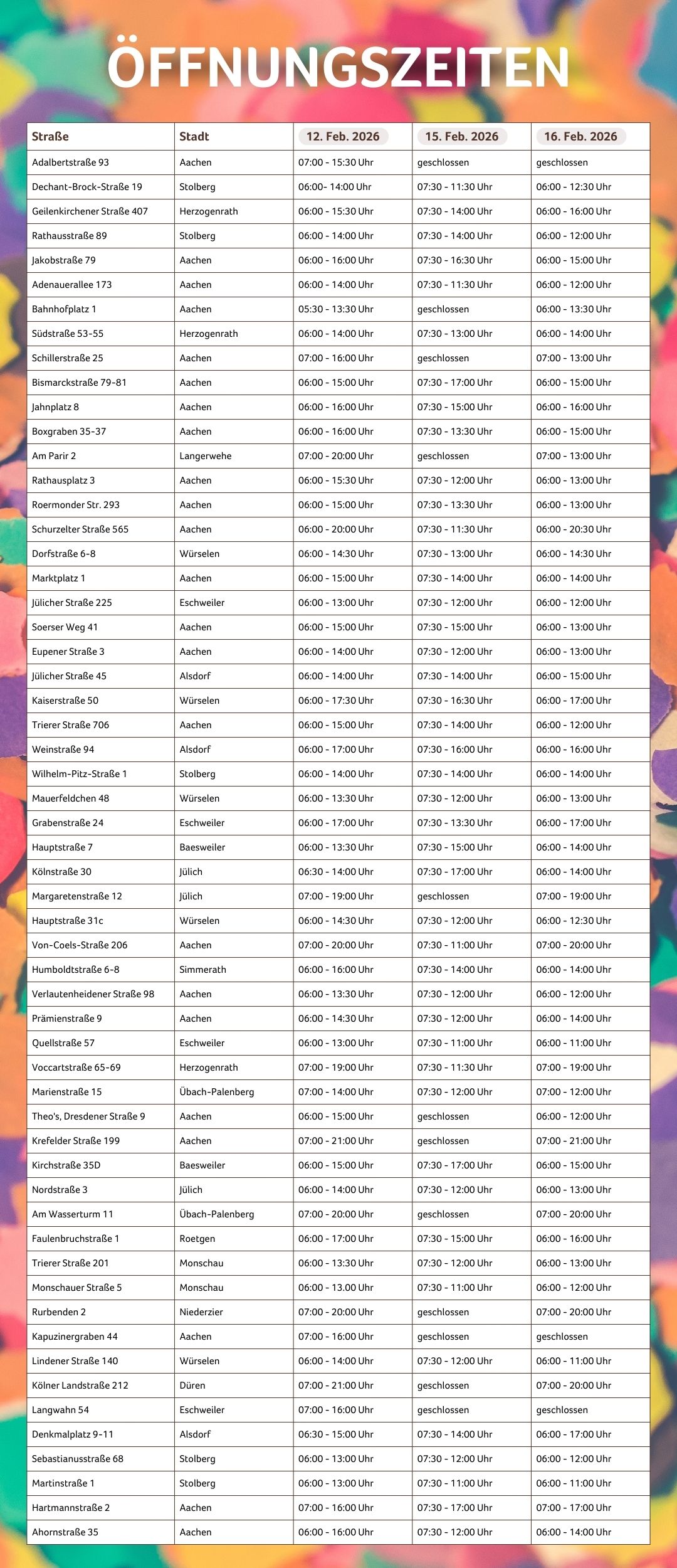This screenshot has width=677, height=1568.
Task: Select the 12. Feb. 2026 column header
Action: tap(343, 136)
